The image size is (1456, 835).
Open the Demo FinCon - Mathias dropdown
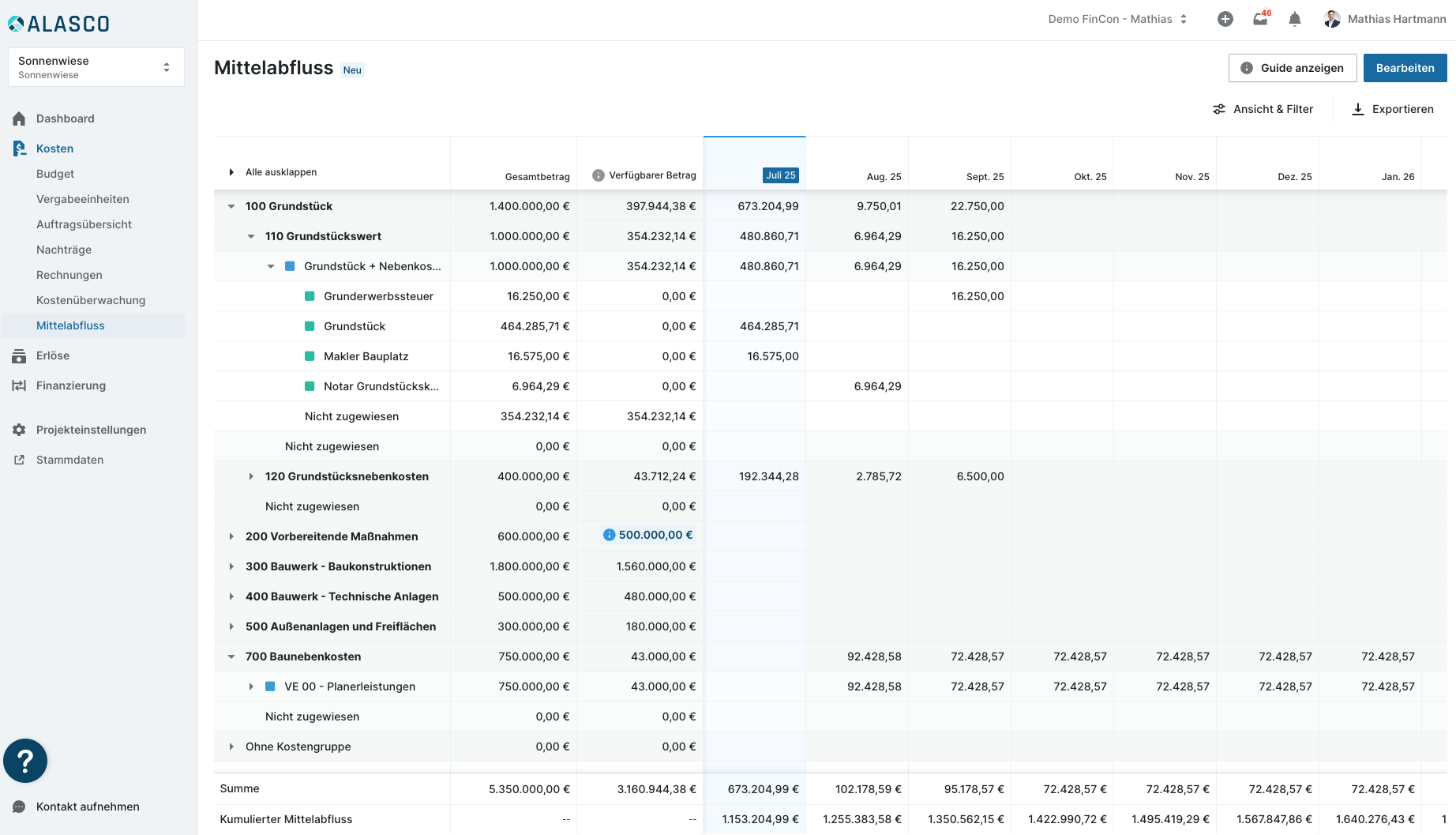[1116, 19]
